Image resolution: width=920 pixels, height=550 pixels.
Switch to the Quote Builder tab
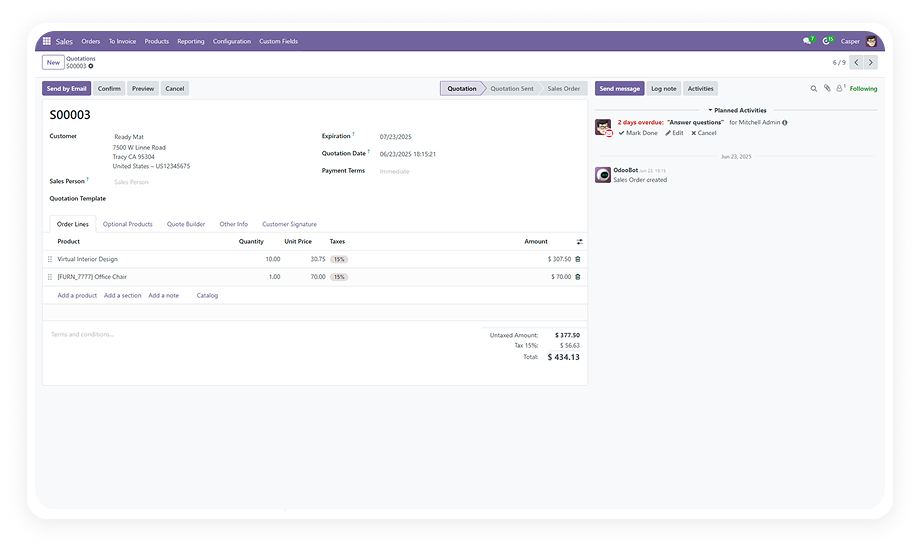point(186,224)
